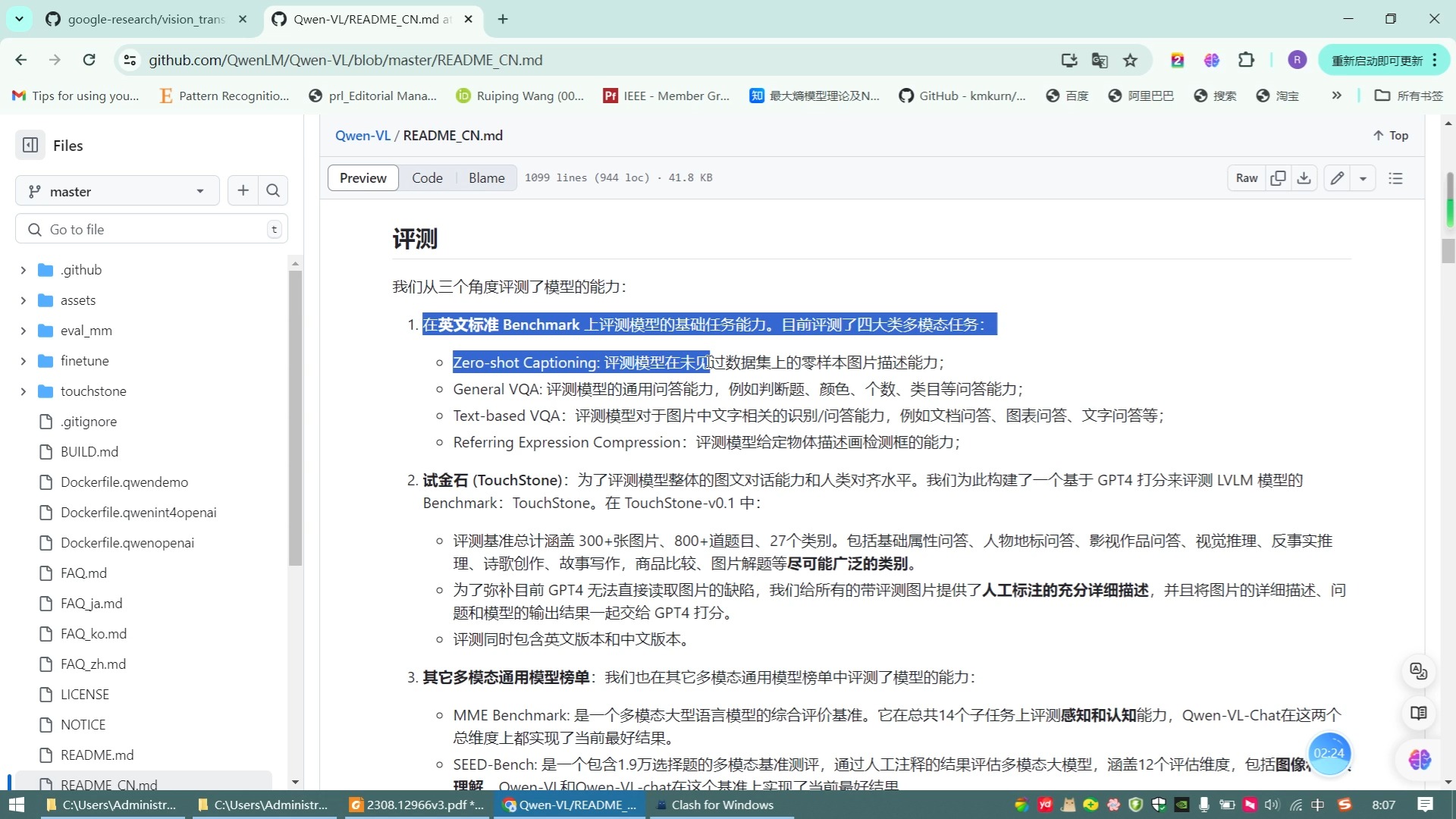Open Windows Start menu
Screen dimensions: 1456x819
17,805
